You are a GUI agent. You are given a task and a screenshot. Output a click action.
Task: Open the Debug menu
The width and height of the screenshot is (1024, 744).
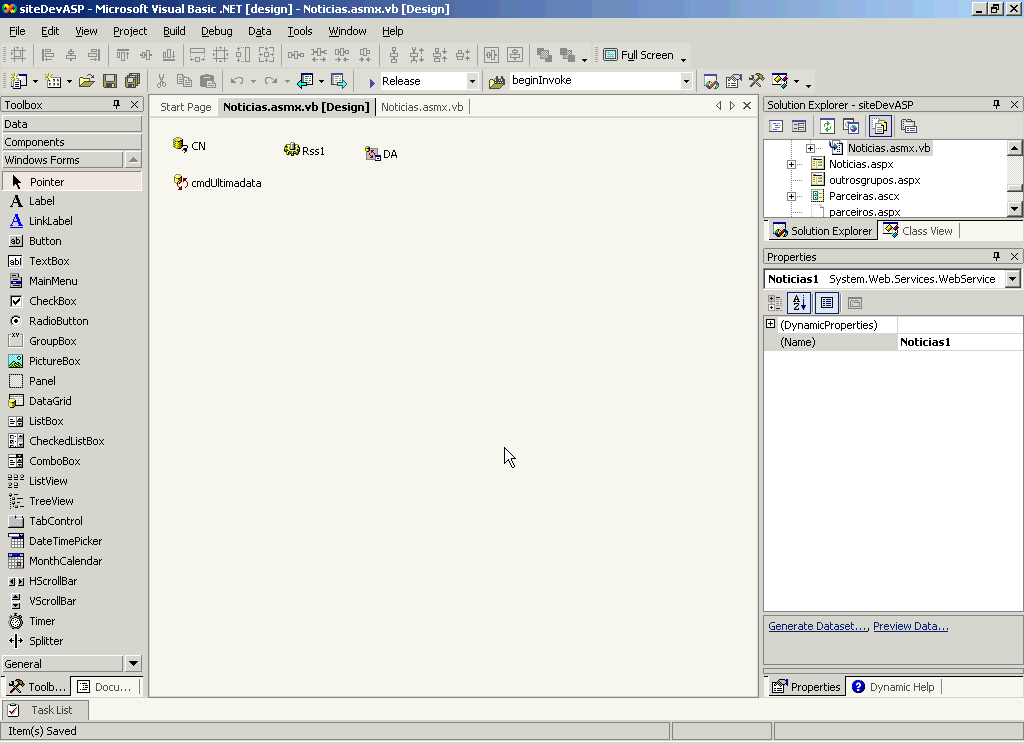pos(216,31)
